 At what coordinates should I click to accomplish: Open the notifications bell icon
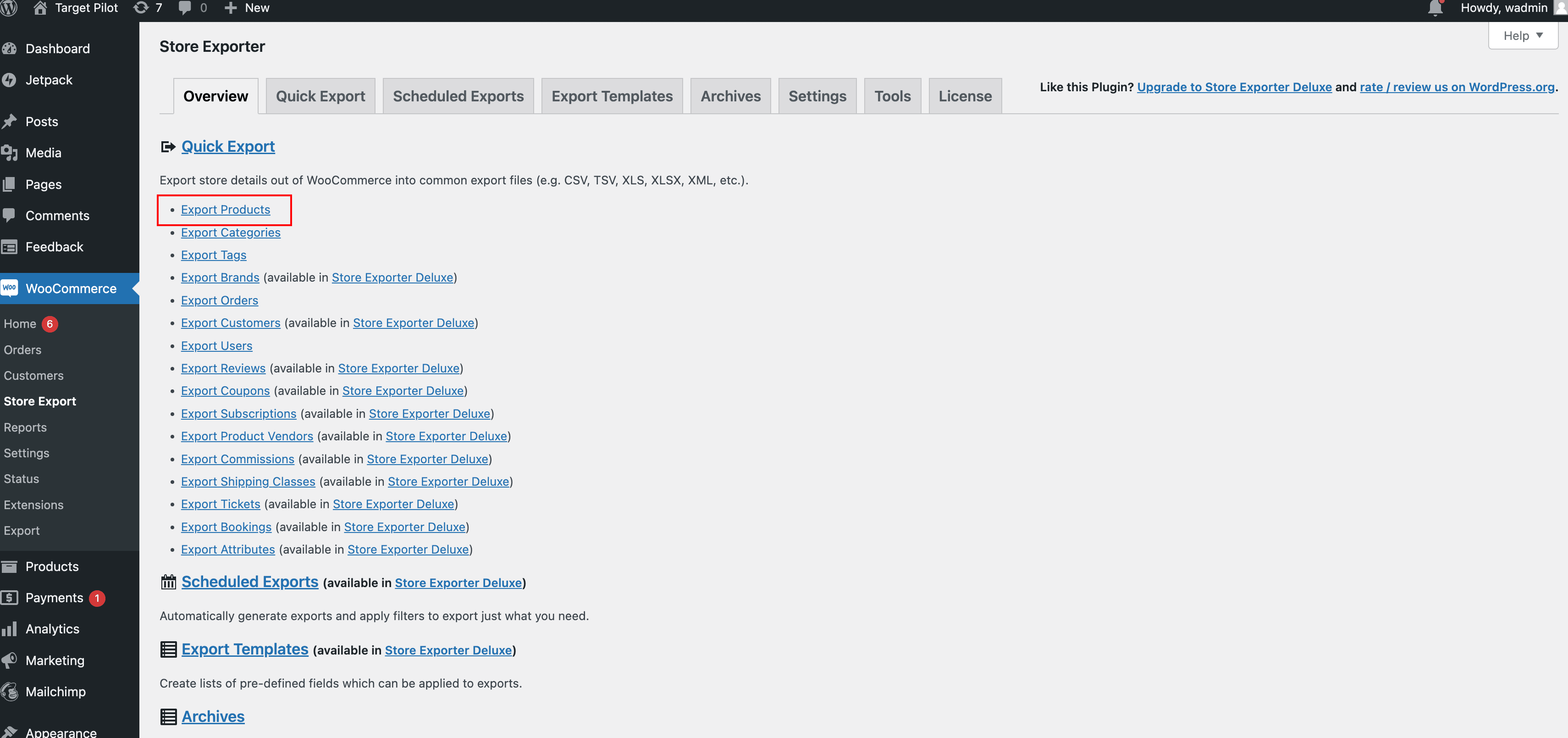1435,8
